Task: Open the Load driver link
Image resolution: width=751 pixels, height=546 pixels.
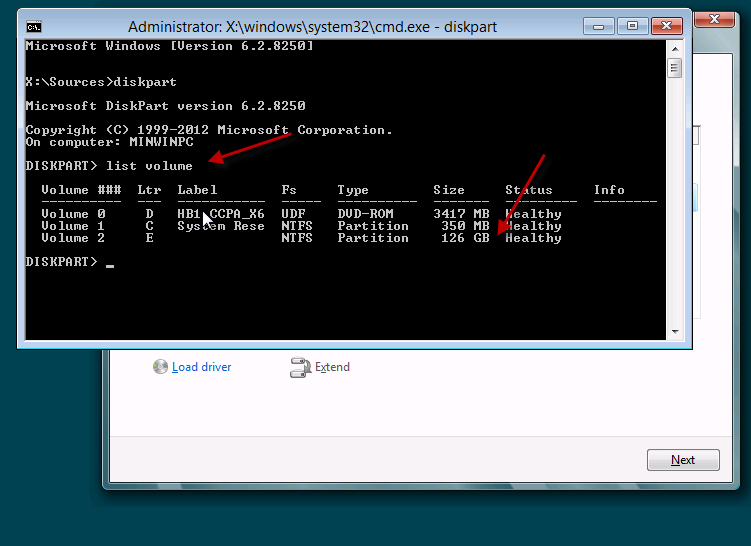Action: 201,367
